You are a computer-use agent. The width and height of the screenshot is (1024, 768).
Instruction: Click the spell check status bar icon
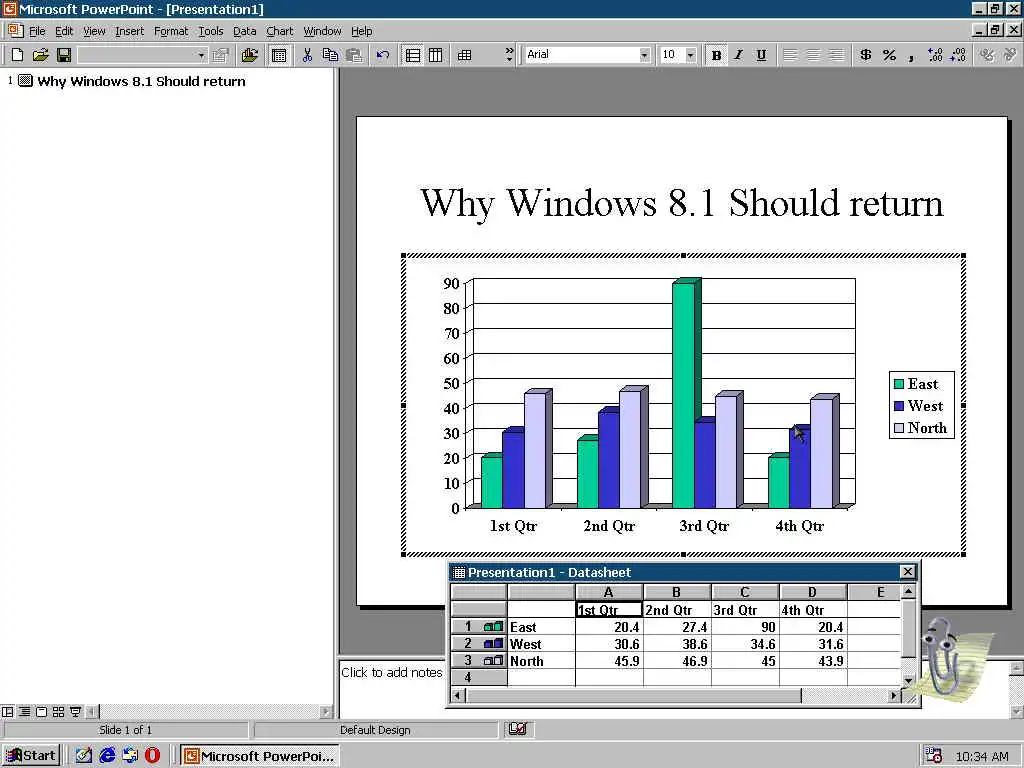click(518, 729)
